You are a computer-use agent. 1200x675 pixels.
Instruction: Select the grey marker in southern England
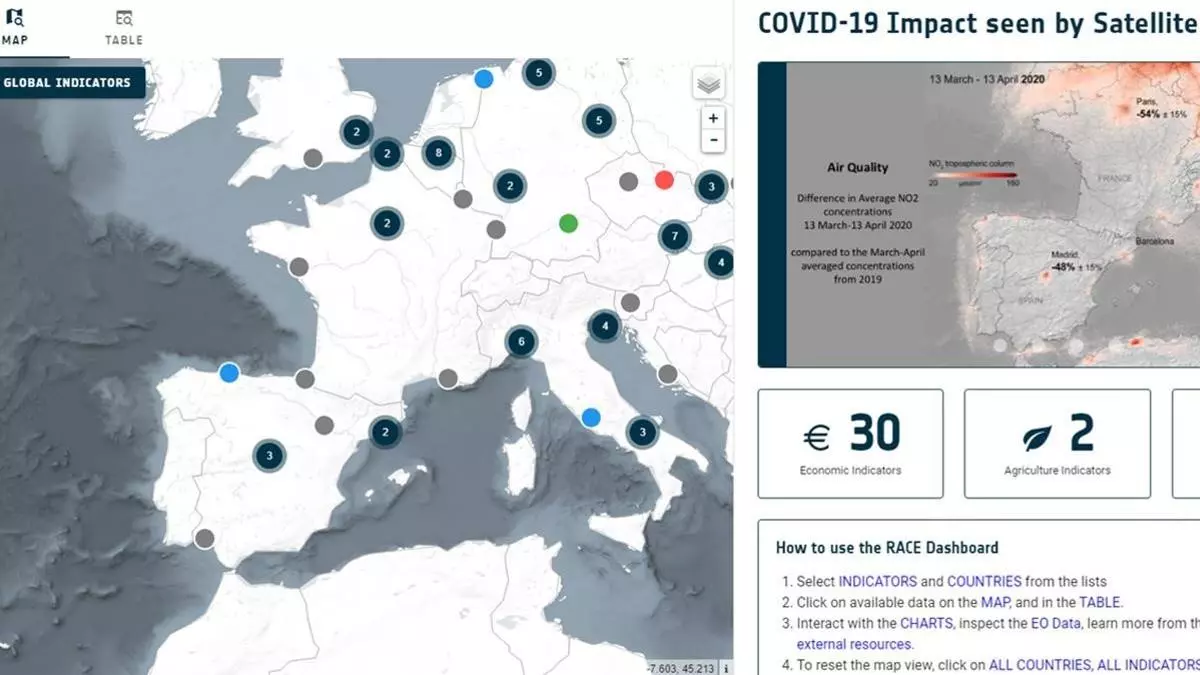point(313,158)
